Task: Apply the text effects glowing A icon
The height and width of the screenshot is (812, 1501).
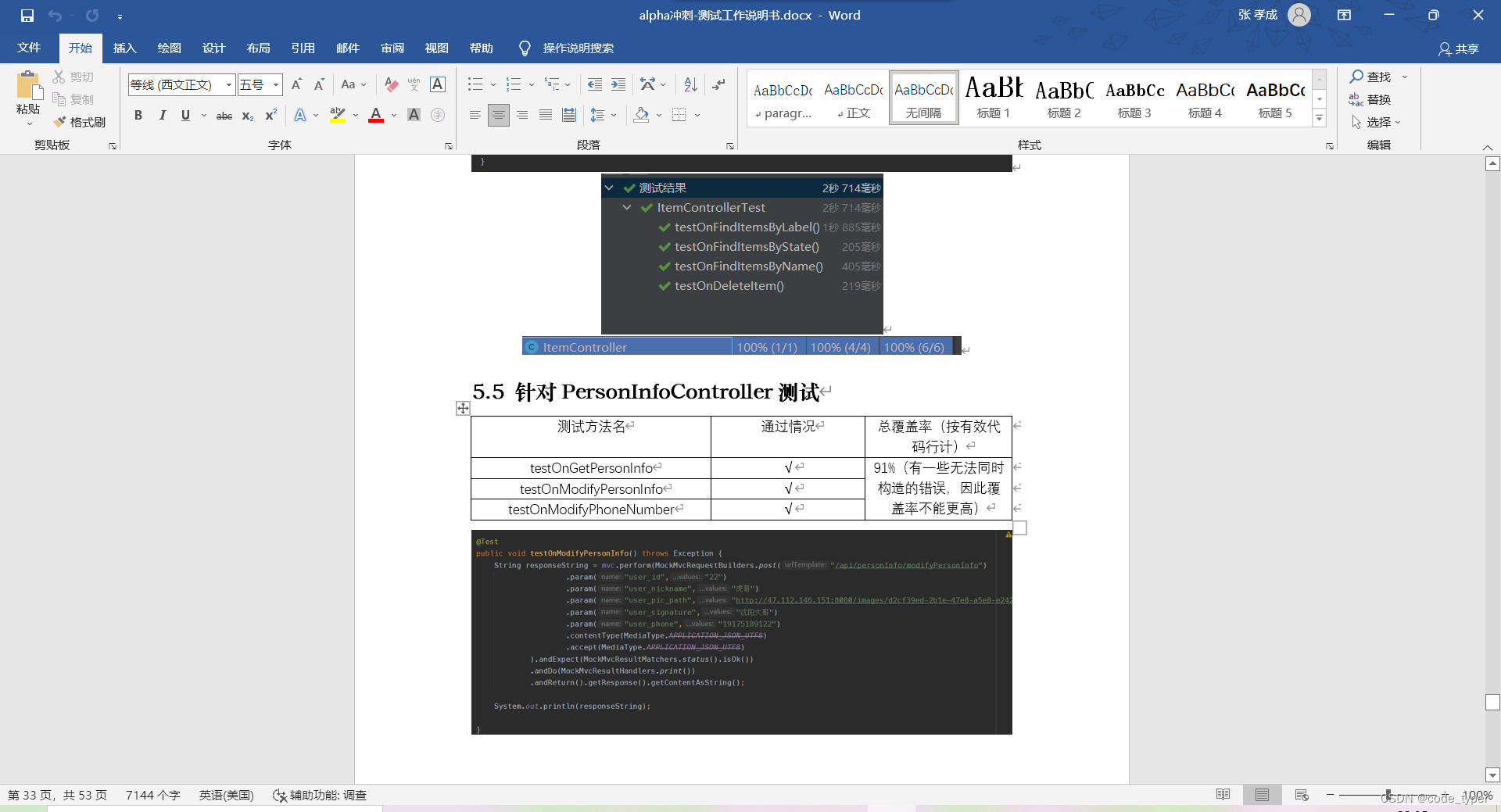Action: pyautogui.click(x=300, y=116)
